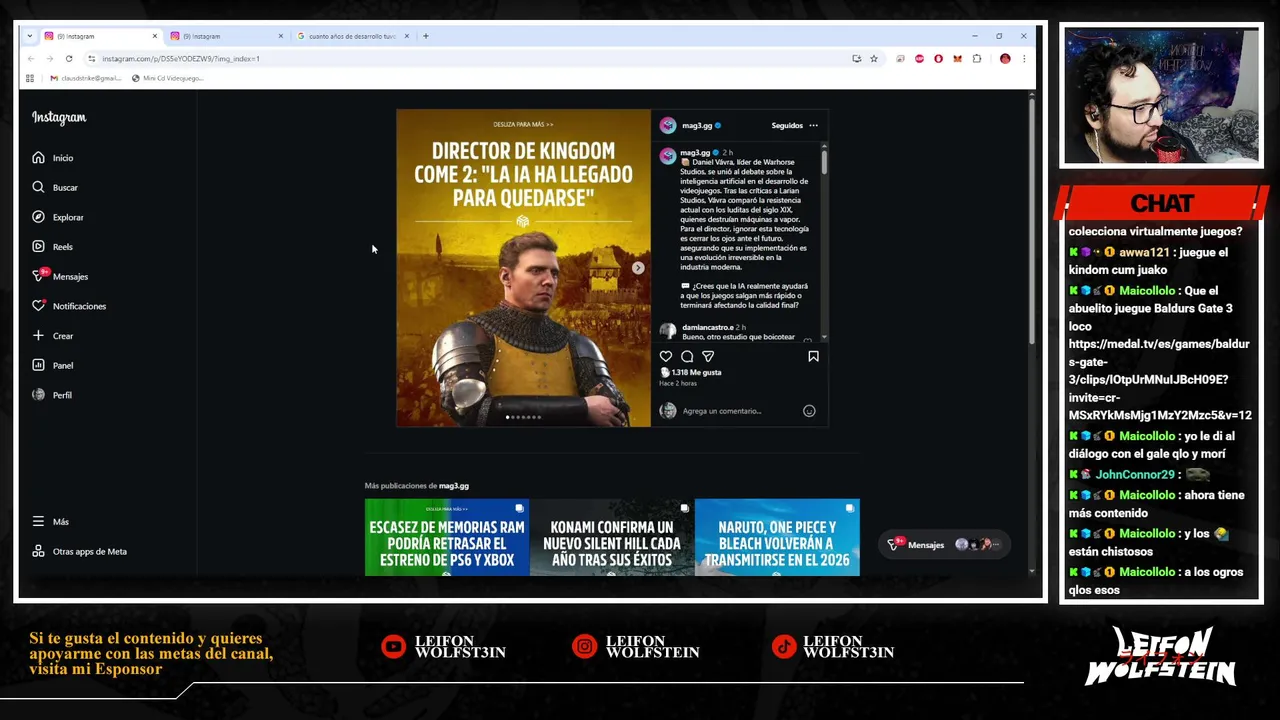Viewport: 1280px width, 720px height.
Task: Open Otras apps de Meta
Action: coord(79,551)
